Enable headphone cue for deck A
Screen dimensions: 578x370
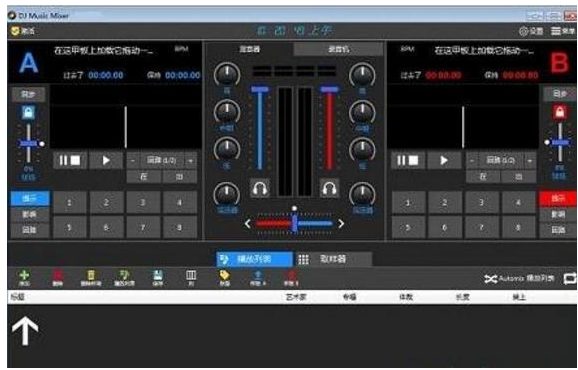pyautogui.click(x=260, y=188)
